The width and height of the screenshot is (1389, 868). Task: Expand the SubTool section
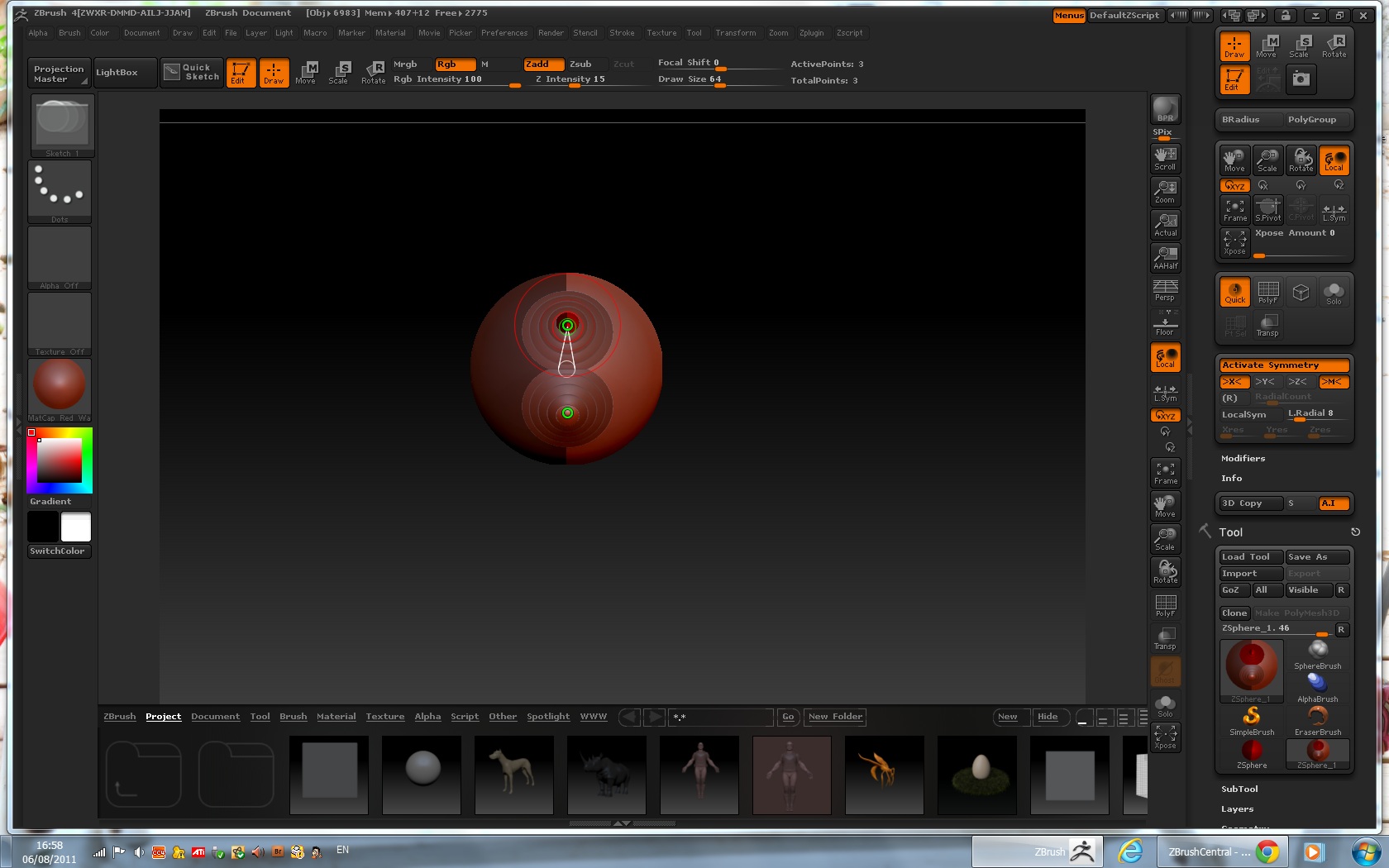pyautogui.click(x=1239, y=789)
